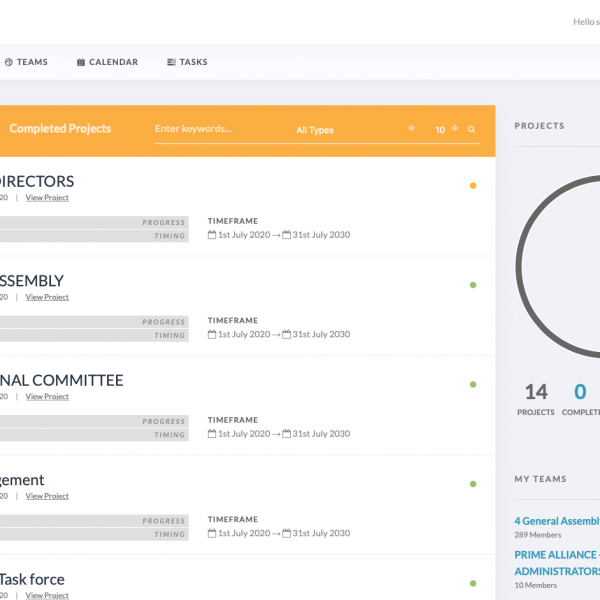Click the orange status dot for DIRECTORS

(x=473, y=186)
